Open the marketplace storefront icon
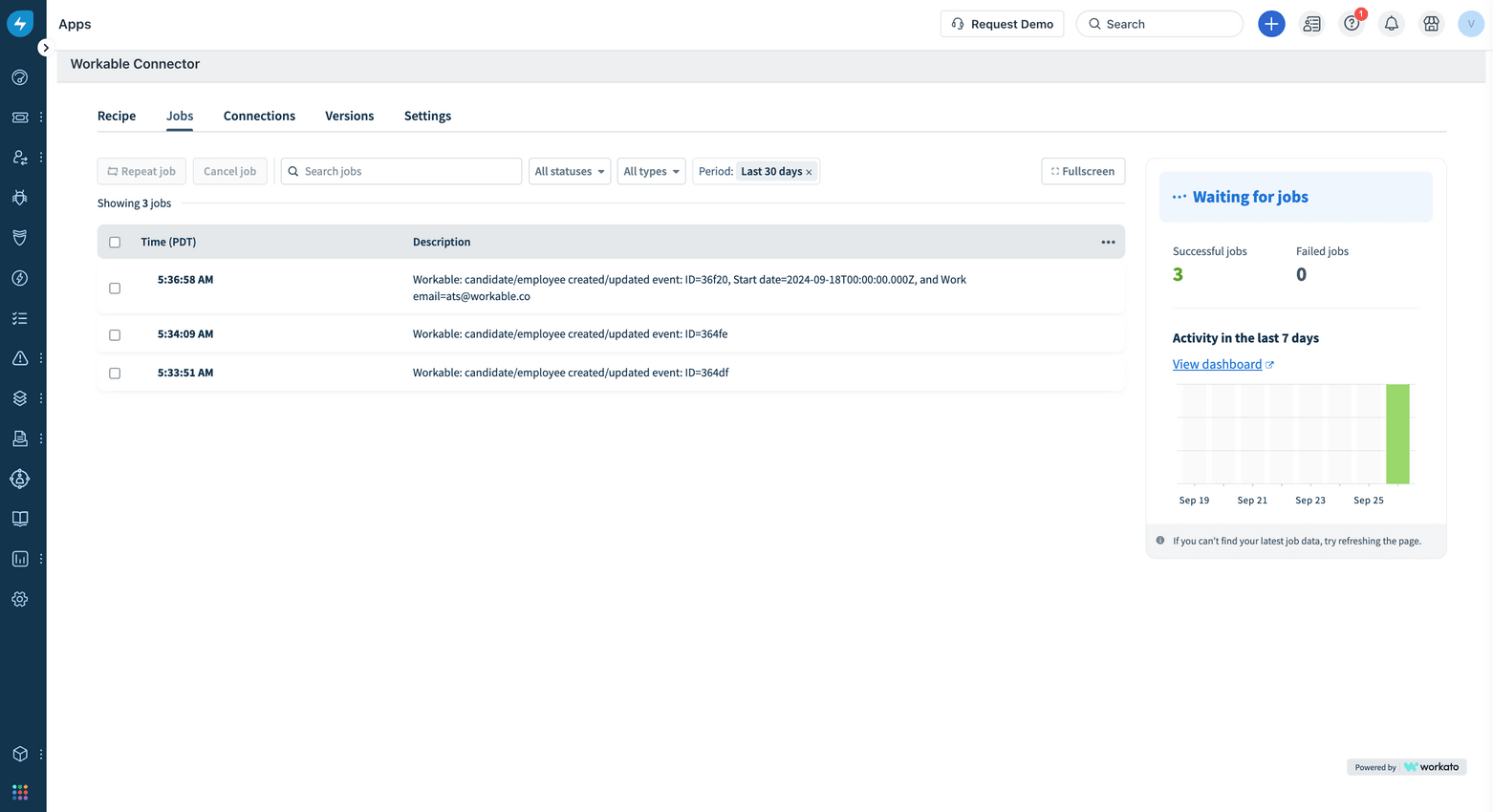1493x812 pixels. pyautogui.click(x=1431, y=24)
